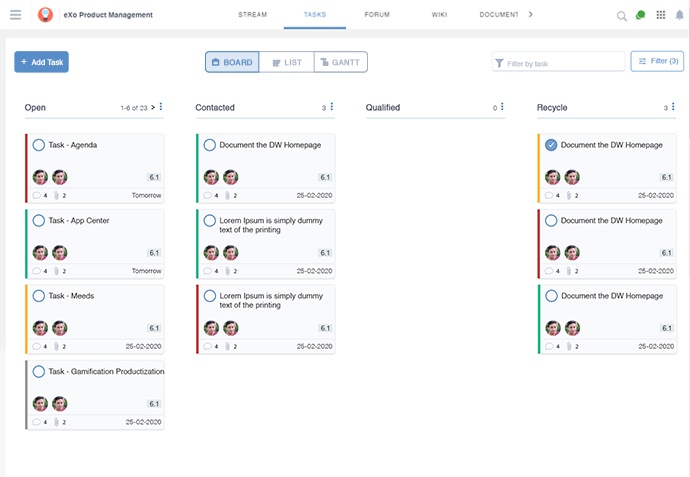Mark Task - App Center as complete
The image size is (690, 477).
39,220
